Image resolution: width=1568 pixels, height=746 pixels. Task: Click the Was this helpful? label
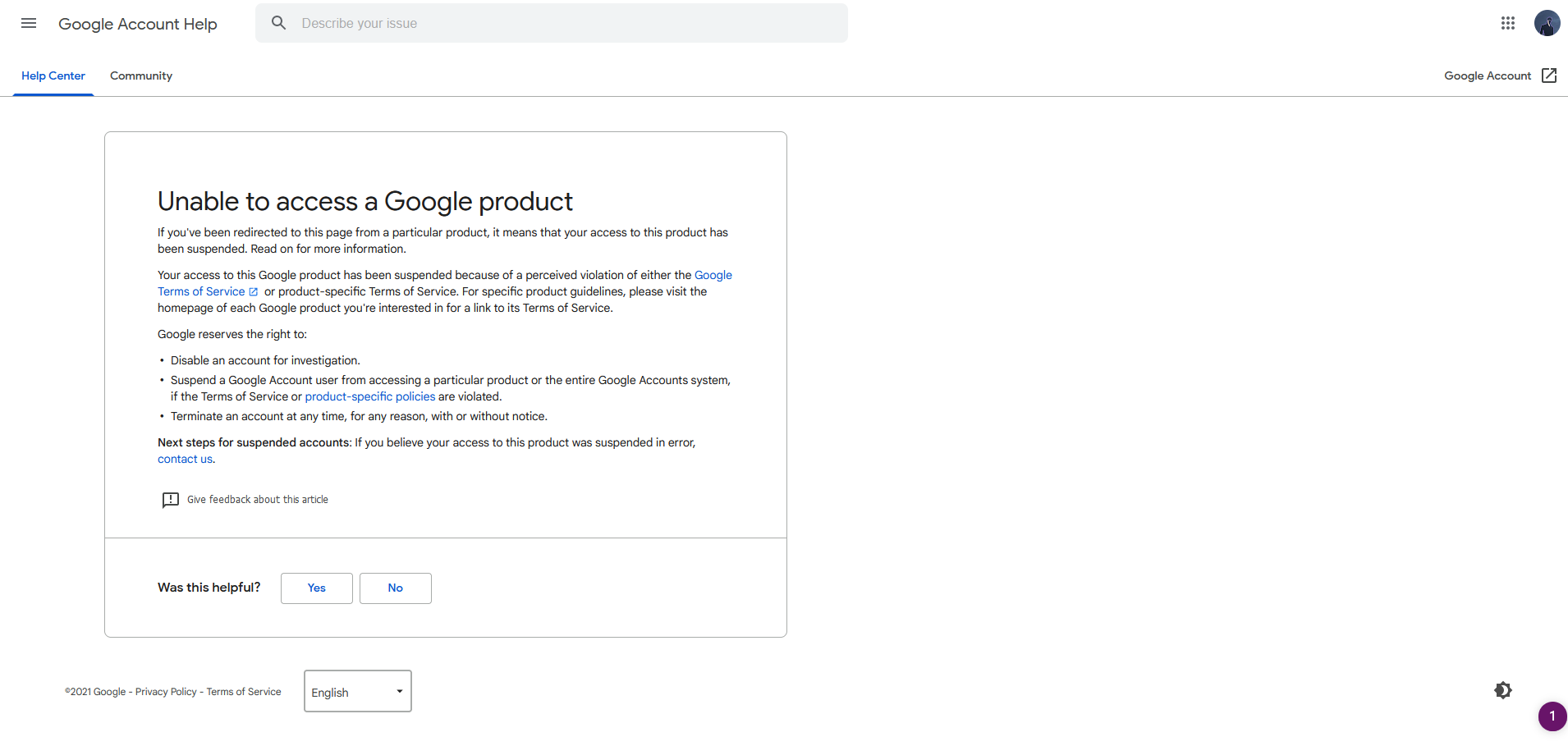tap(209, 588)
